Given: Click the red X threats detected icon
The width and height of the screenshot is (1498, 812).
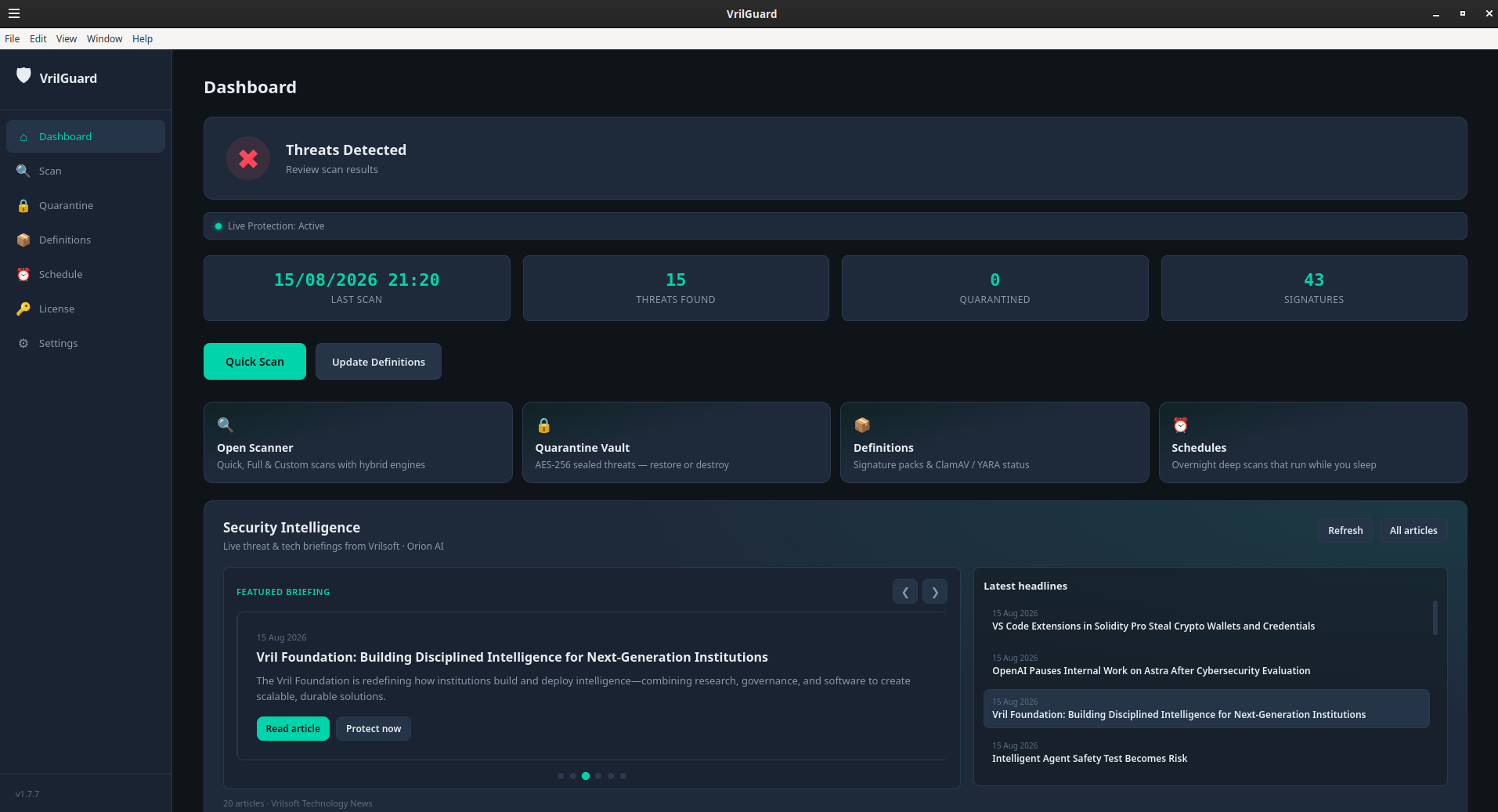Looking at the screenshot, I should tap(248, 159).
